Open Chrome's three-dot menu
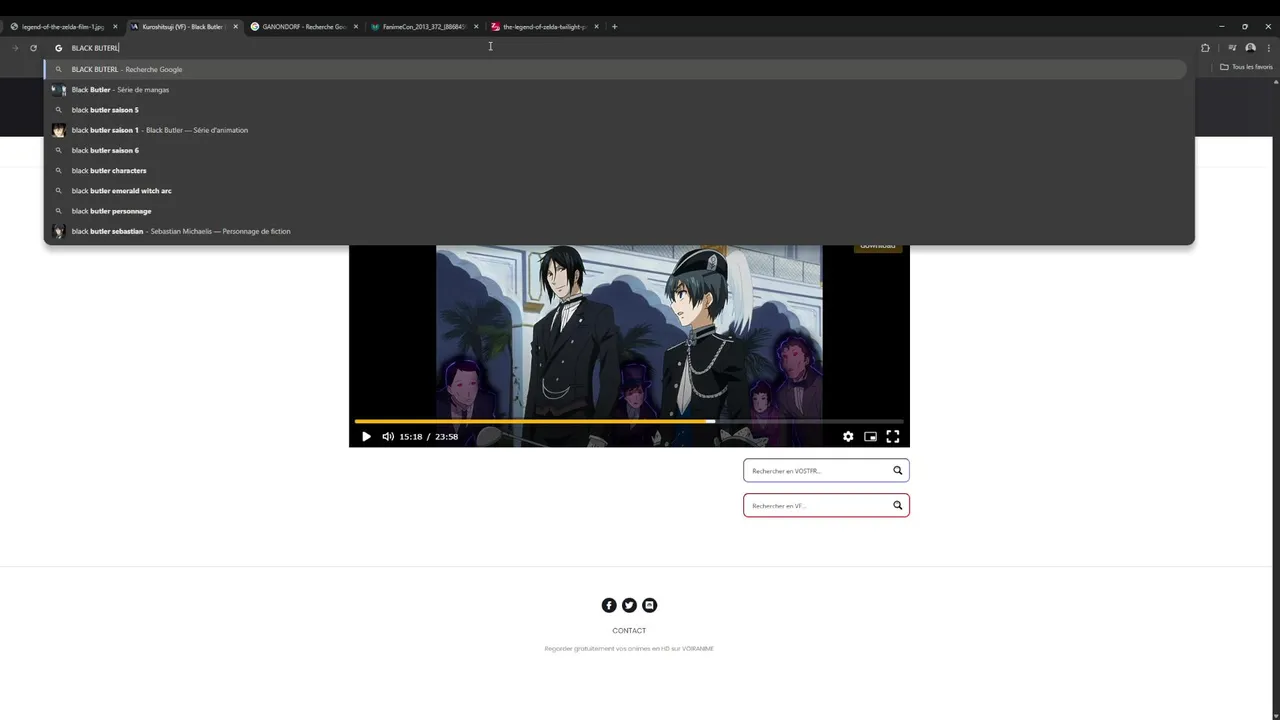This screenshot has height=720, width=1280. 1268,48
